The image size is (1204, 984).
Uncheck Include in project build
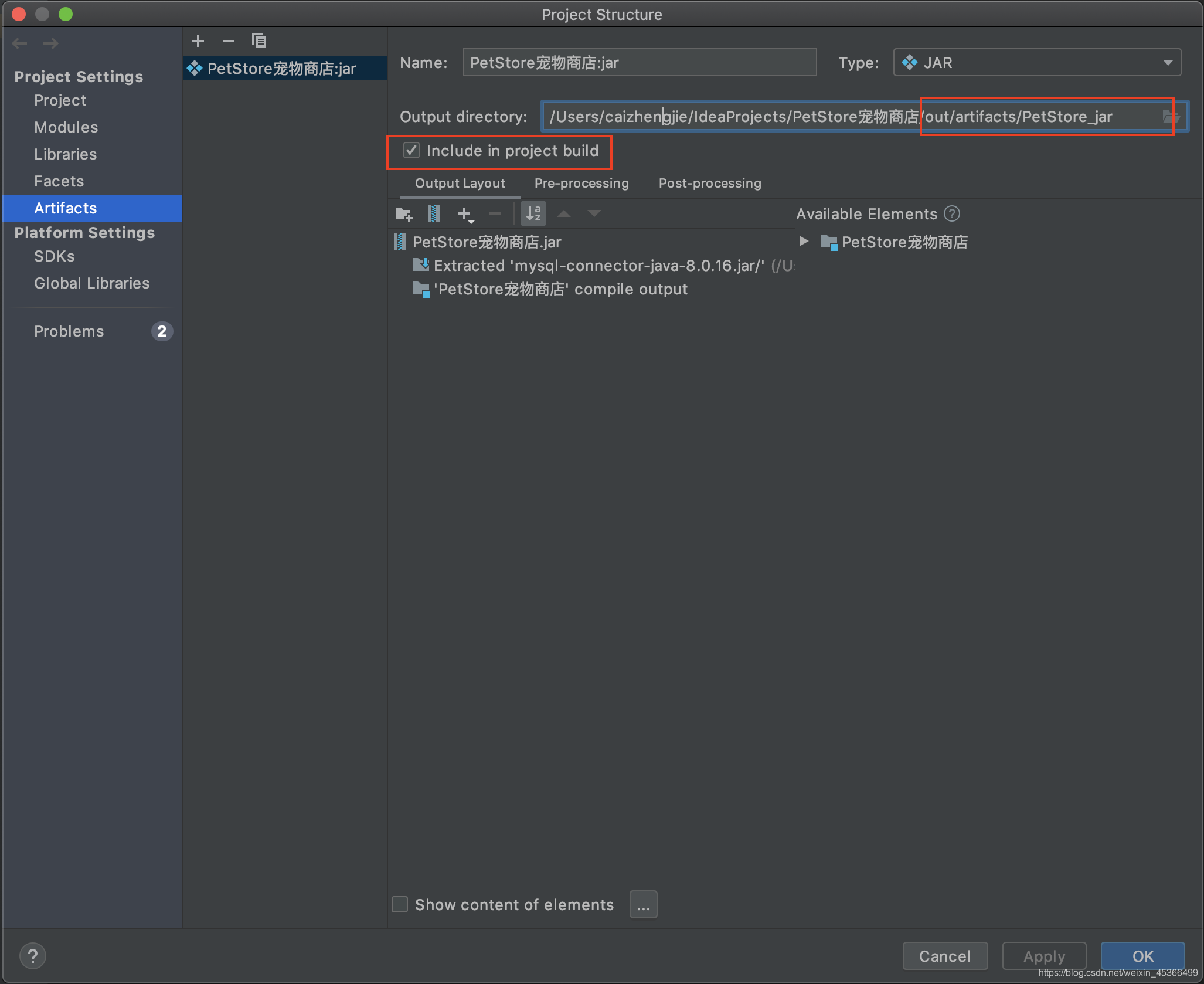pyautogui.click(x=411, y=151)
